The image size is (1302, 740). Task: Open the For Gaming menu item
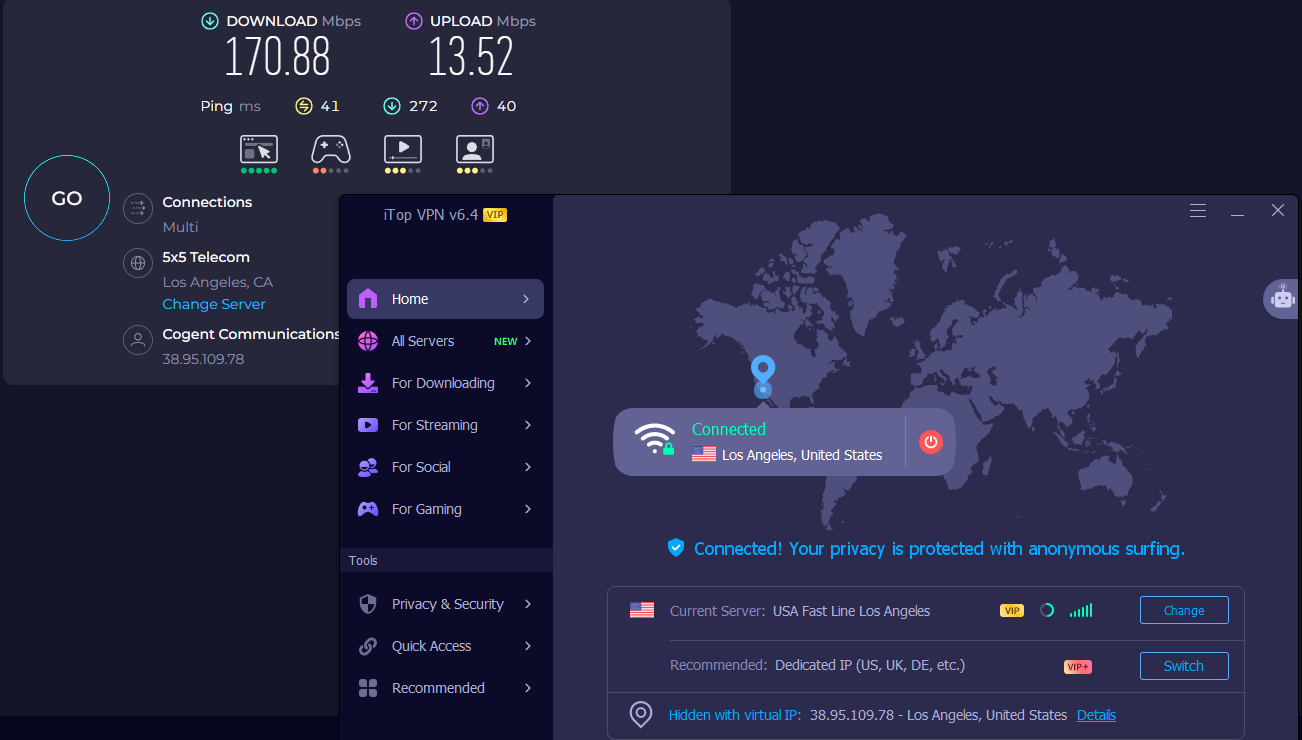click(426, 509)
